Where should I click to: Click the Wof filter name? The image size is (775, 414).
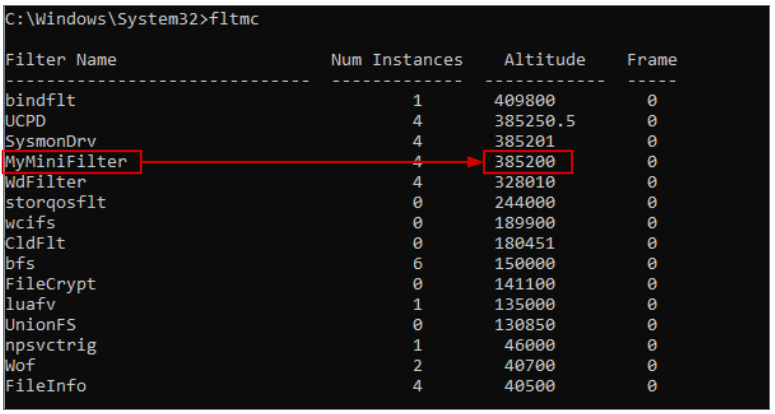(20, 366)
